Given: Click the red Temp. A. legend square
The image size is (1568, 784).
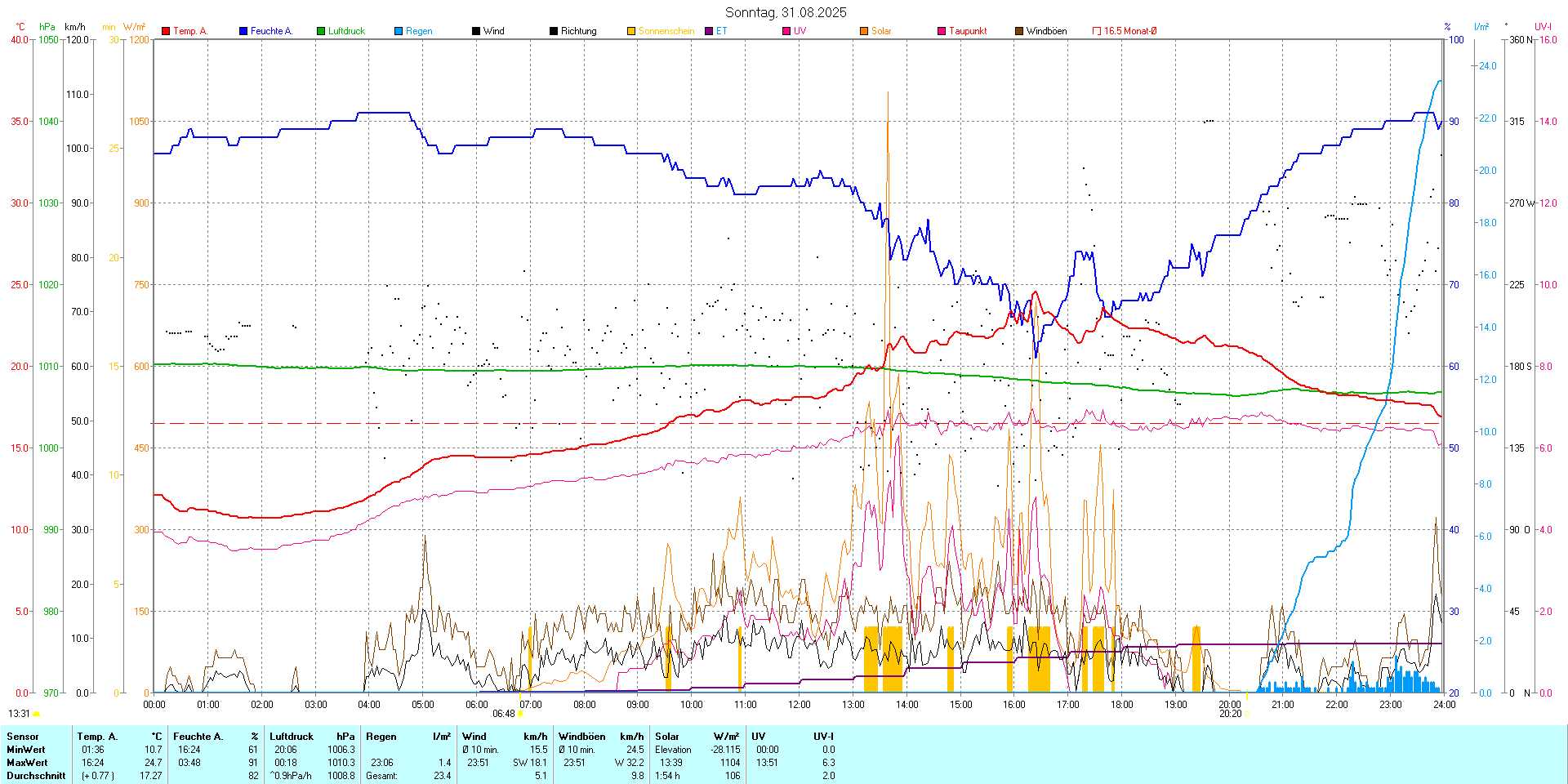Looking at the screenshot, I should point(166,31).
